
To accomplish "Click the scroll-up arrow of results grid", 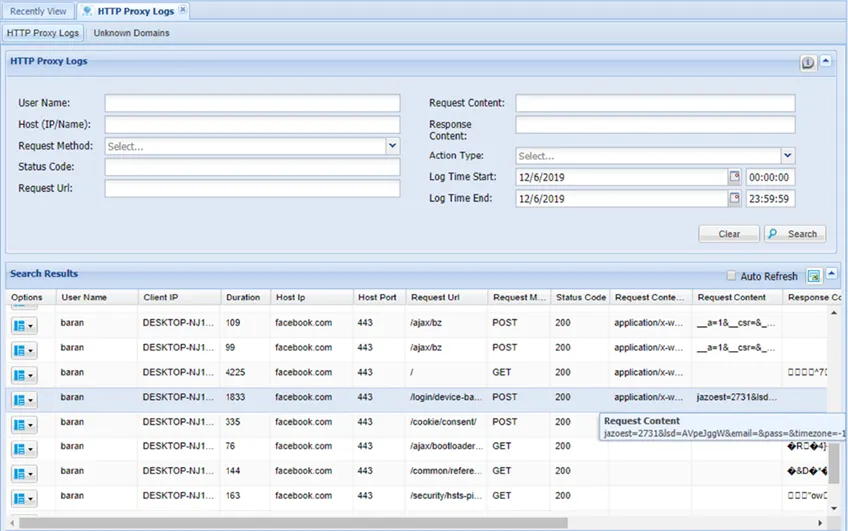I will pos(833,313).
